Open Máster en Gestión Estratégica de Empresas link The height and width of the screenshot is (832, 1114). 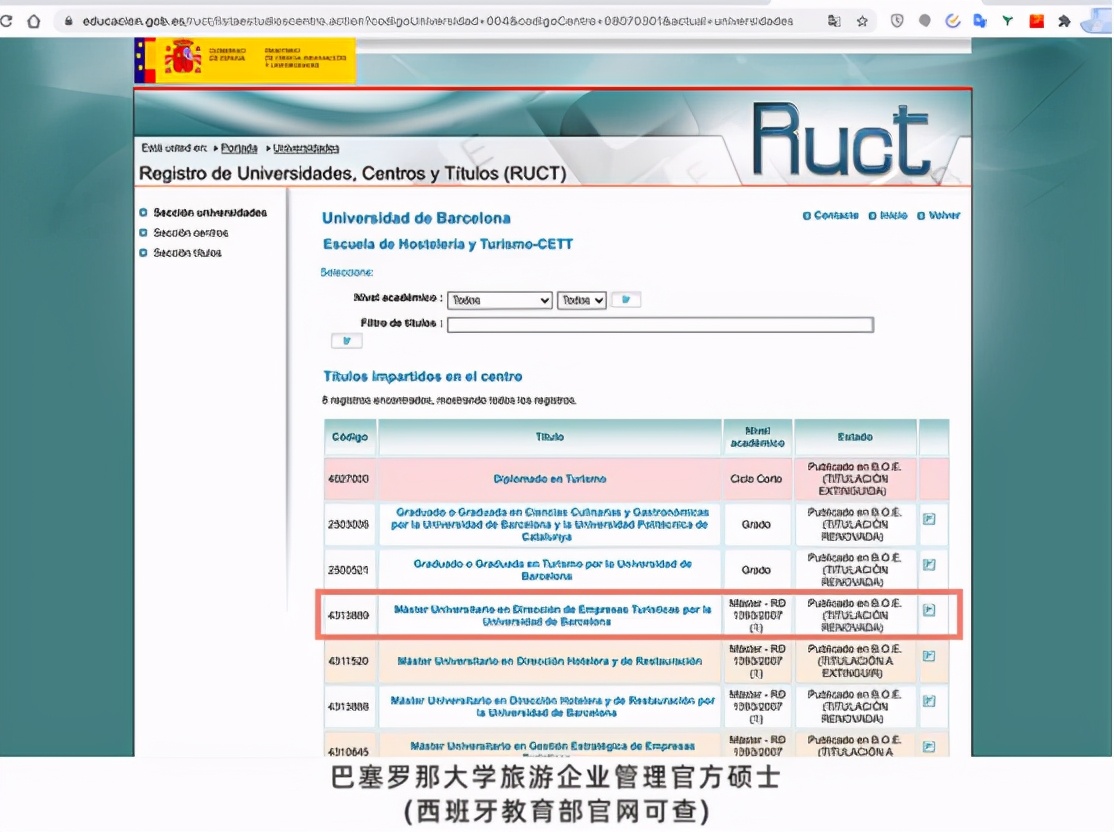(552, 746)
